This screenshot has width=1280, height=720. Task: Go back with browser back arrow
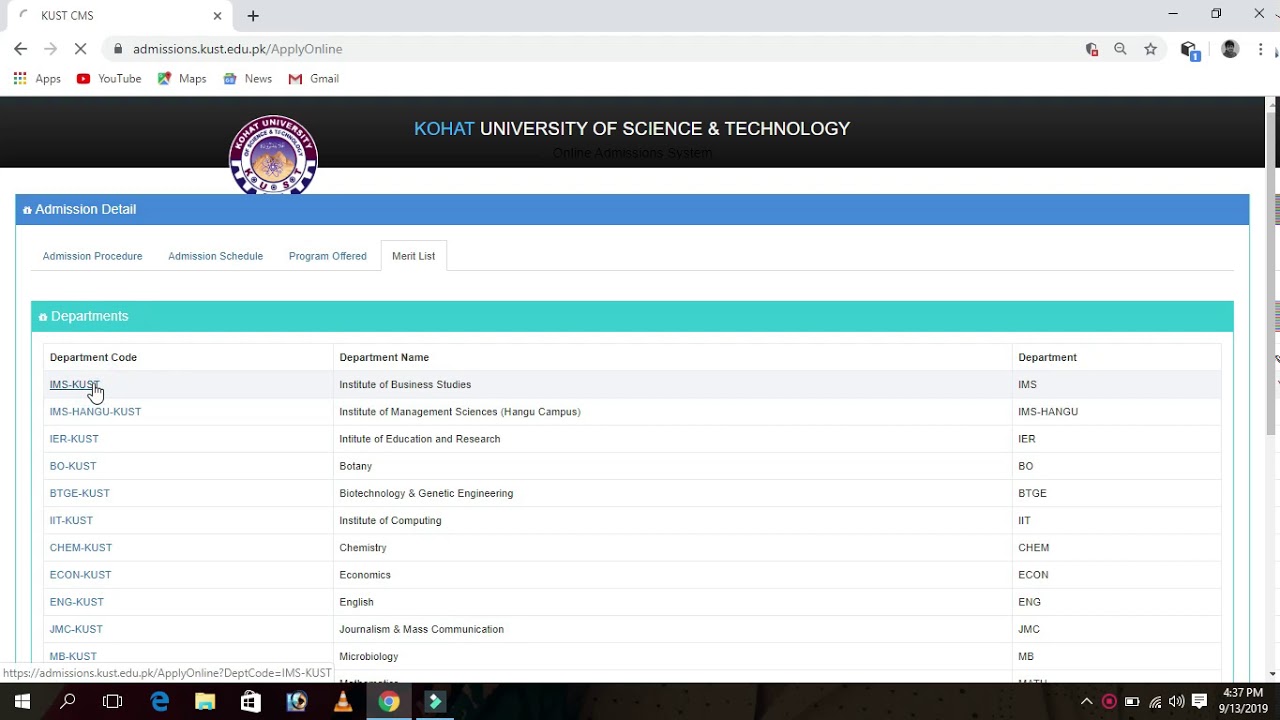pyautogui.click(x=20, y=49)
